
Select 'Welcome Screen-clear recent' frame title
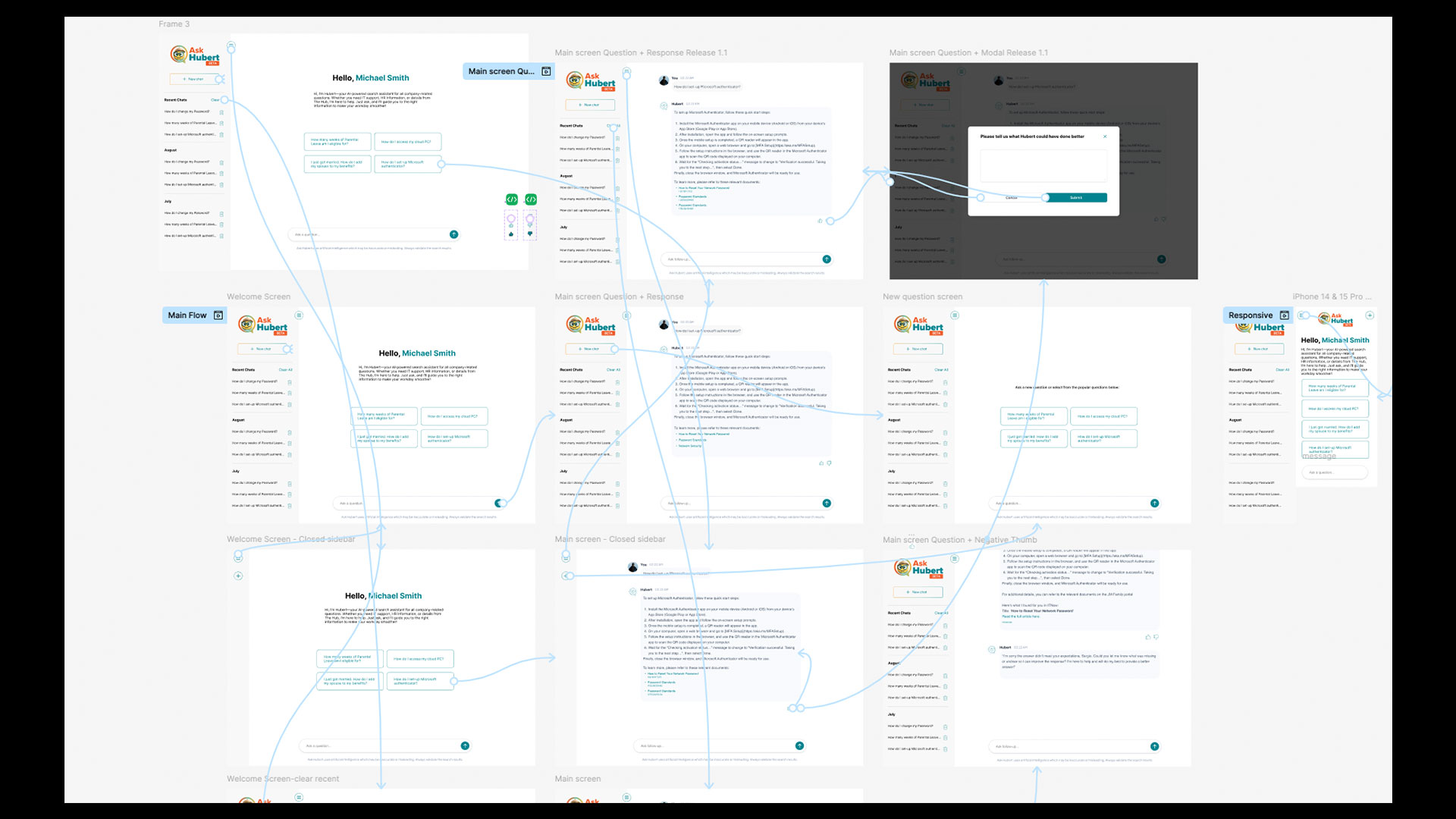point(283,779)
